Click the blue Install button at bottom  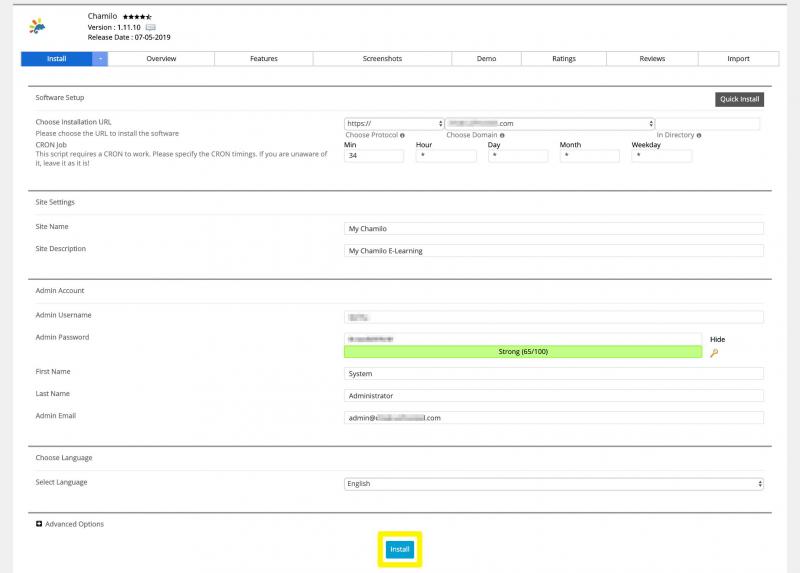[x=400, y=550]
